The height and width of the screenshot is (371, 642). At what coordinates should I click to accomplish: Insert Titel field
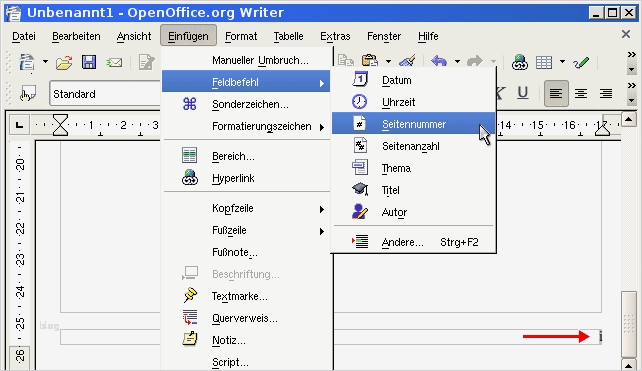(414, 190)
